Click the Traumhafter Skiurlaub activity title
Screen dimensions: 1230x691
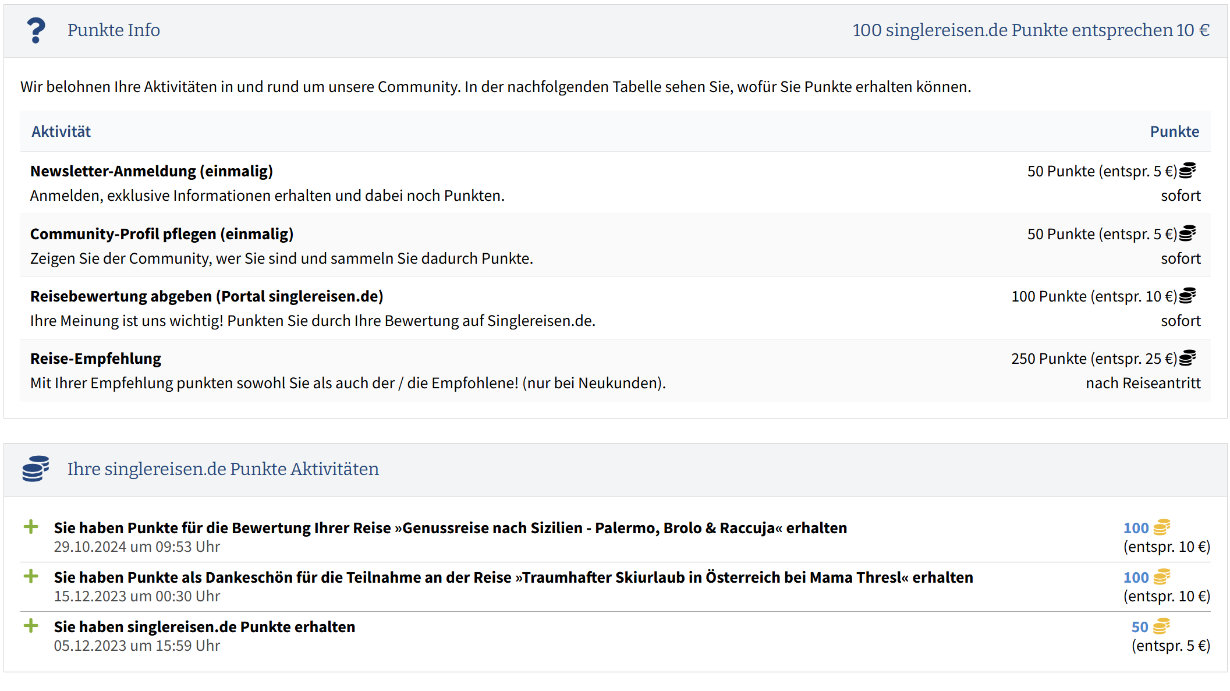513,577
